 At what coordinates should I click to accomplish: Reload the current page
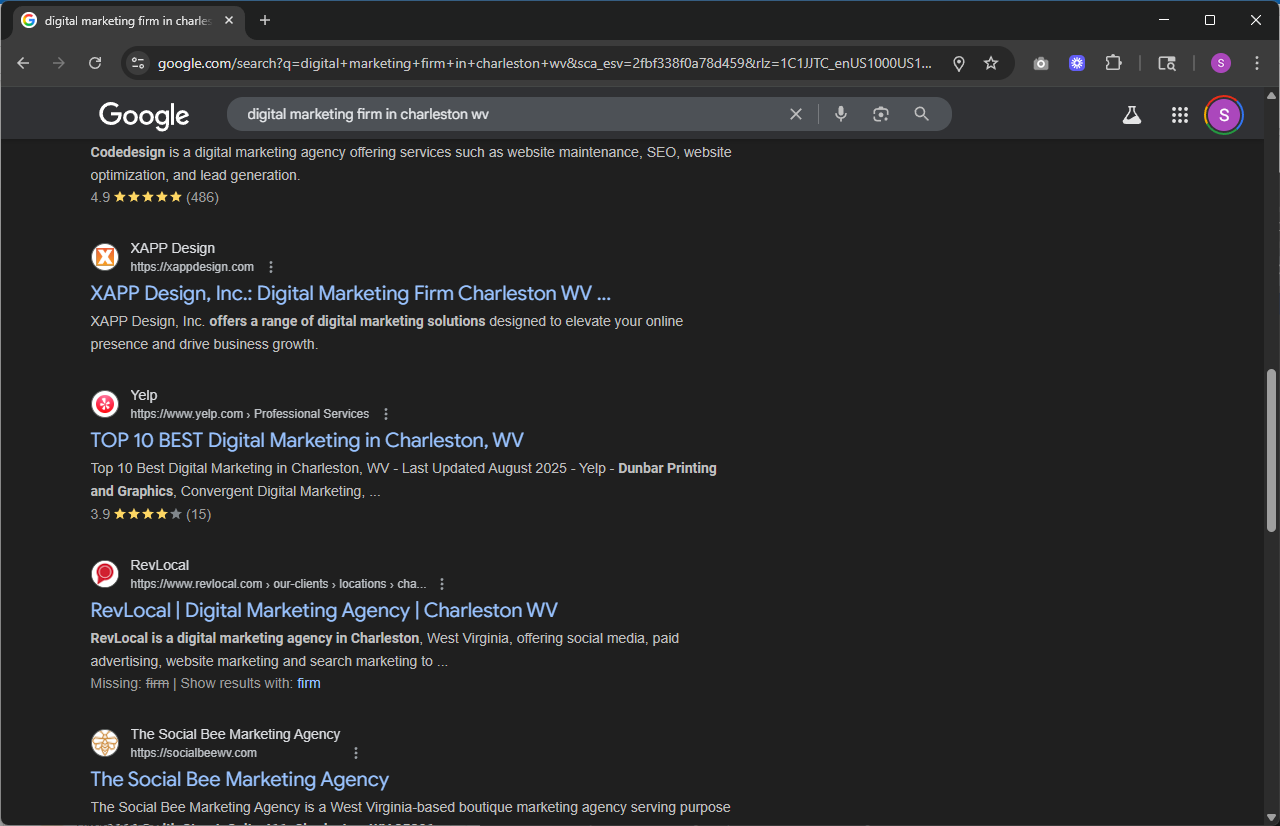coord(95,63)
